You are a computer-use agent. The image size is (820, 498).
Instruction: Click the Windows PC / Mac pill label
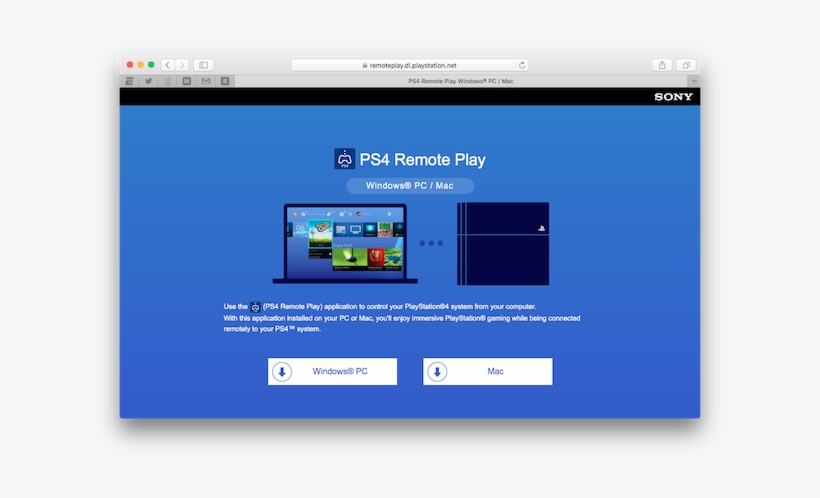tap(410, 186)
